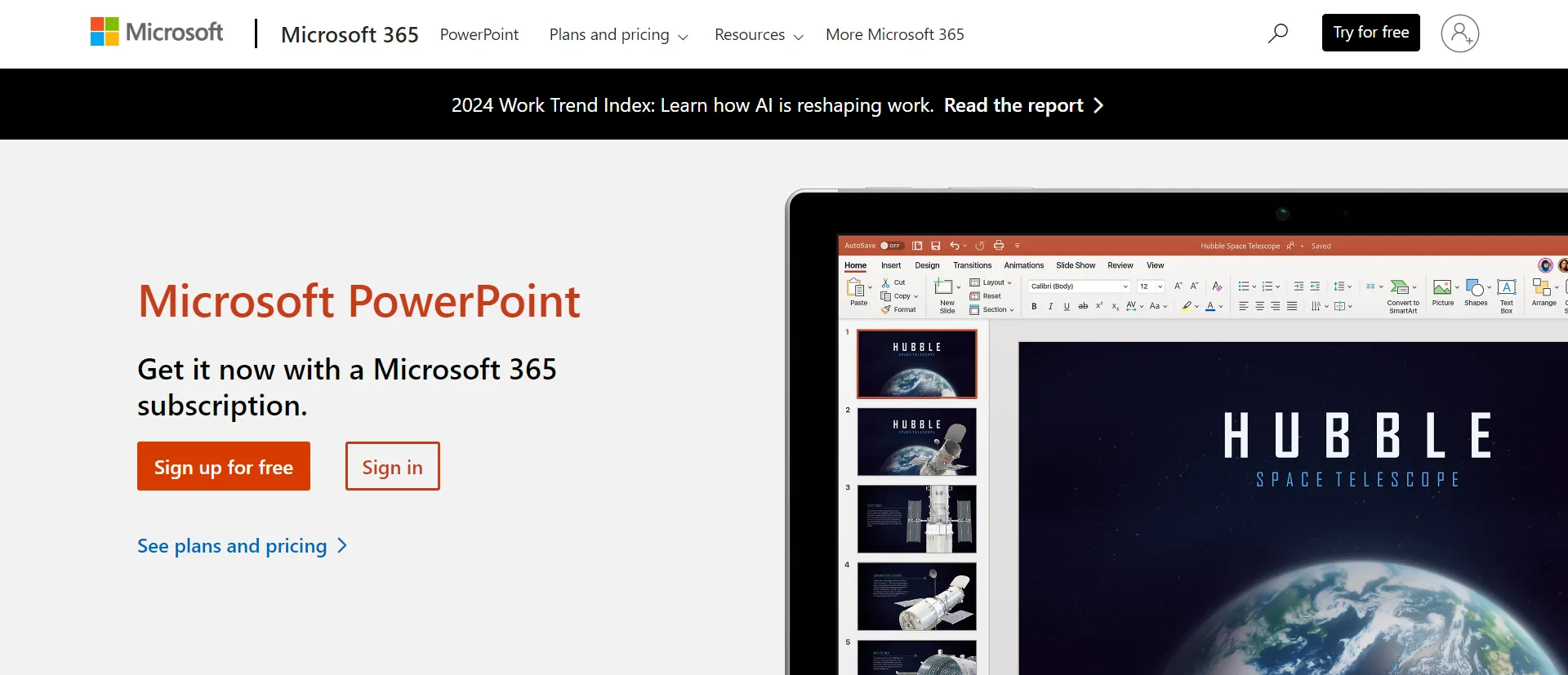Click the Undo arrow in PowerPoint title bar
Image resolution: width=1568 pixels, height=675 pixels.
(x=954, y=246)
